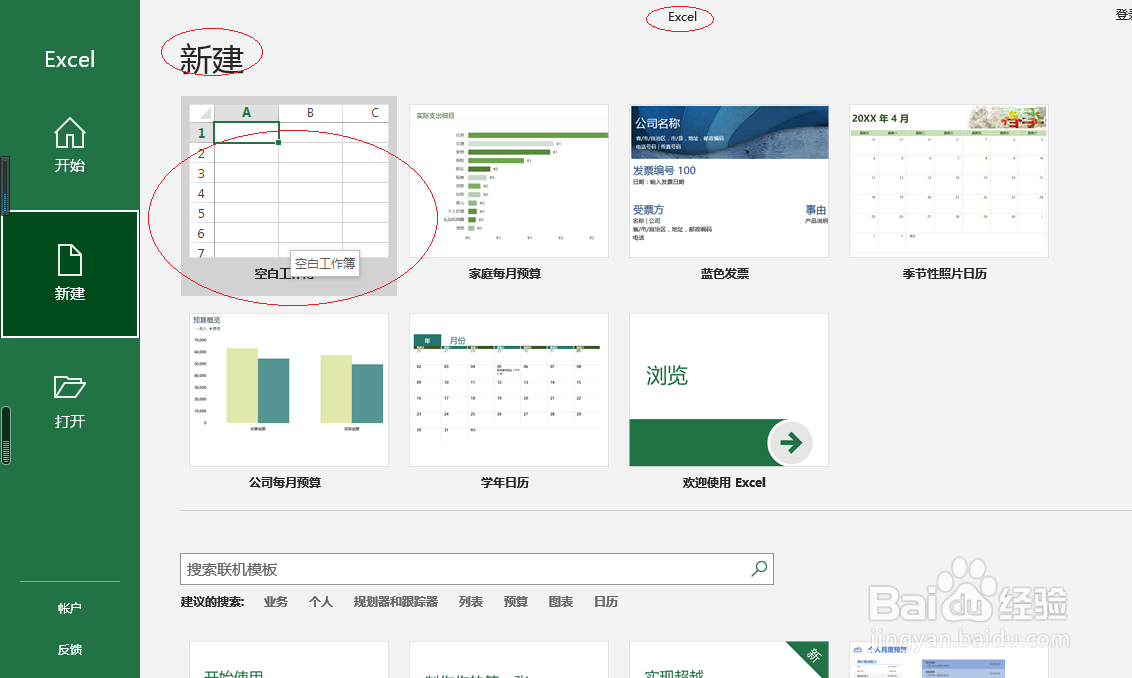The width and height of the screenshot is (1132, 678).
Task: Open the 反馈 page
Action: point(69,650)
